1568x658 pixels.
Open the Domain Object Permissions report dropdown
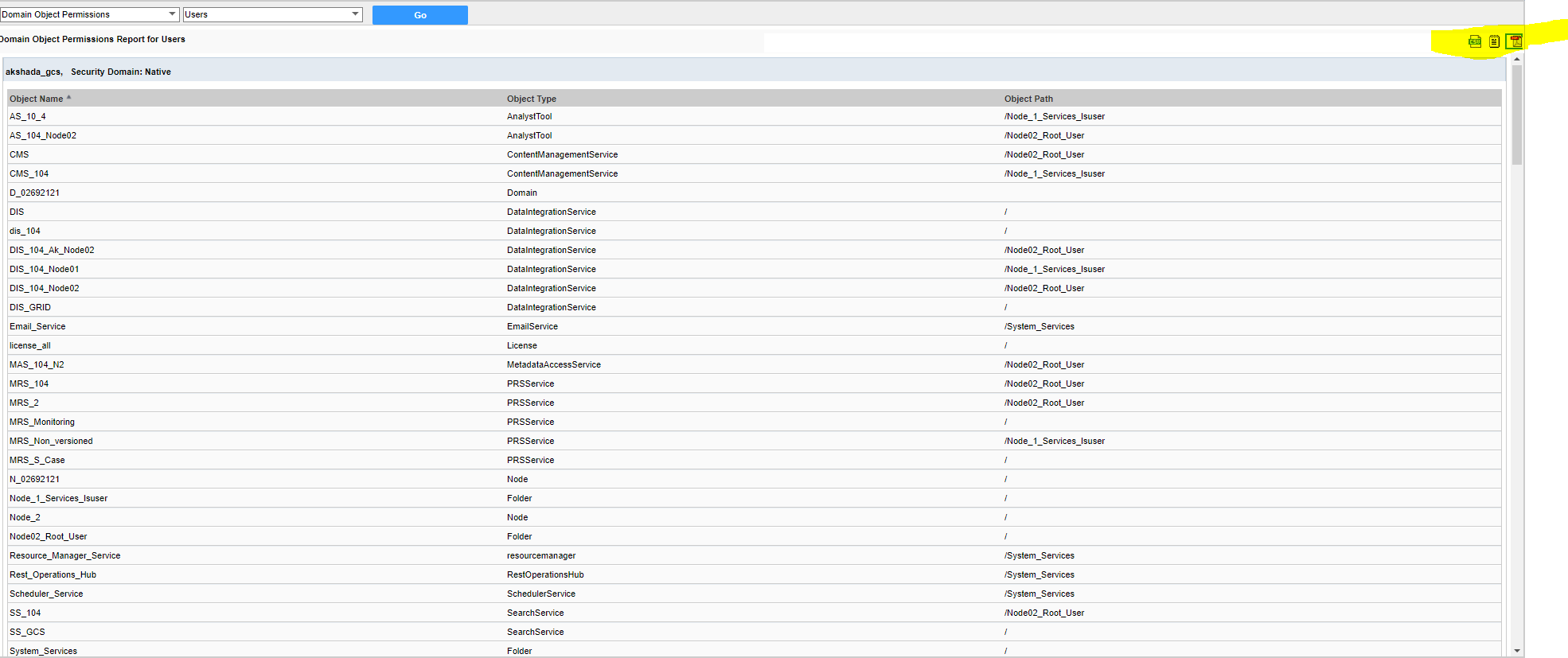click(90, 14)
